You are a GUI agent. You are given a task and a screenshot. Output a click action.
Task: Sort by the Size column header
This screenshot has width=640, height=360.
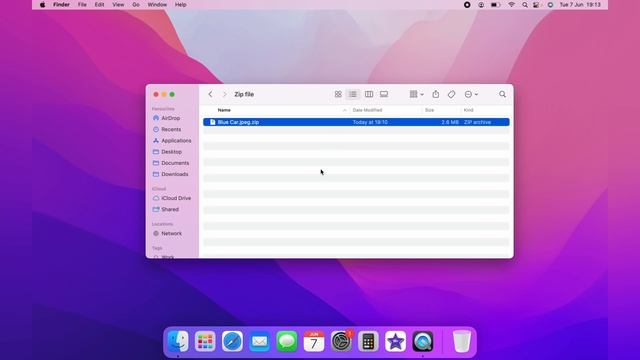tap(429, 110)
